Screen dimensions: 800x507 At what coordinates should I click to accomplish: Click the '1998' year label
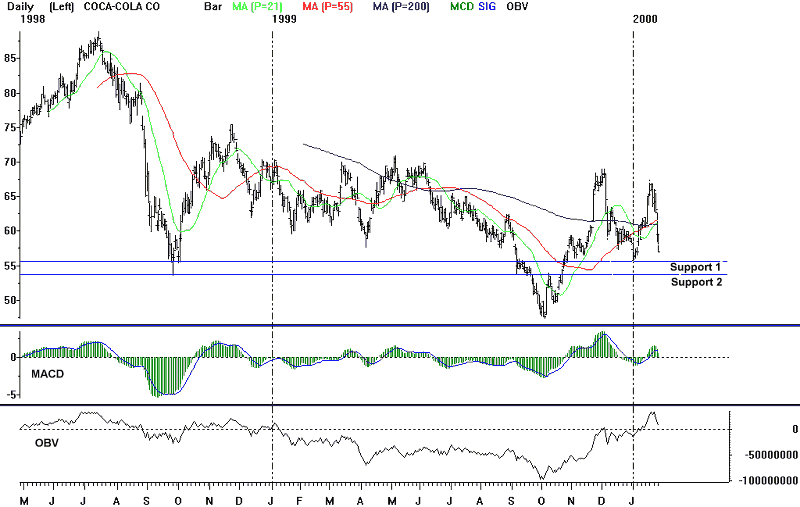point(33,19)
